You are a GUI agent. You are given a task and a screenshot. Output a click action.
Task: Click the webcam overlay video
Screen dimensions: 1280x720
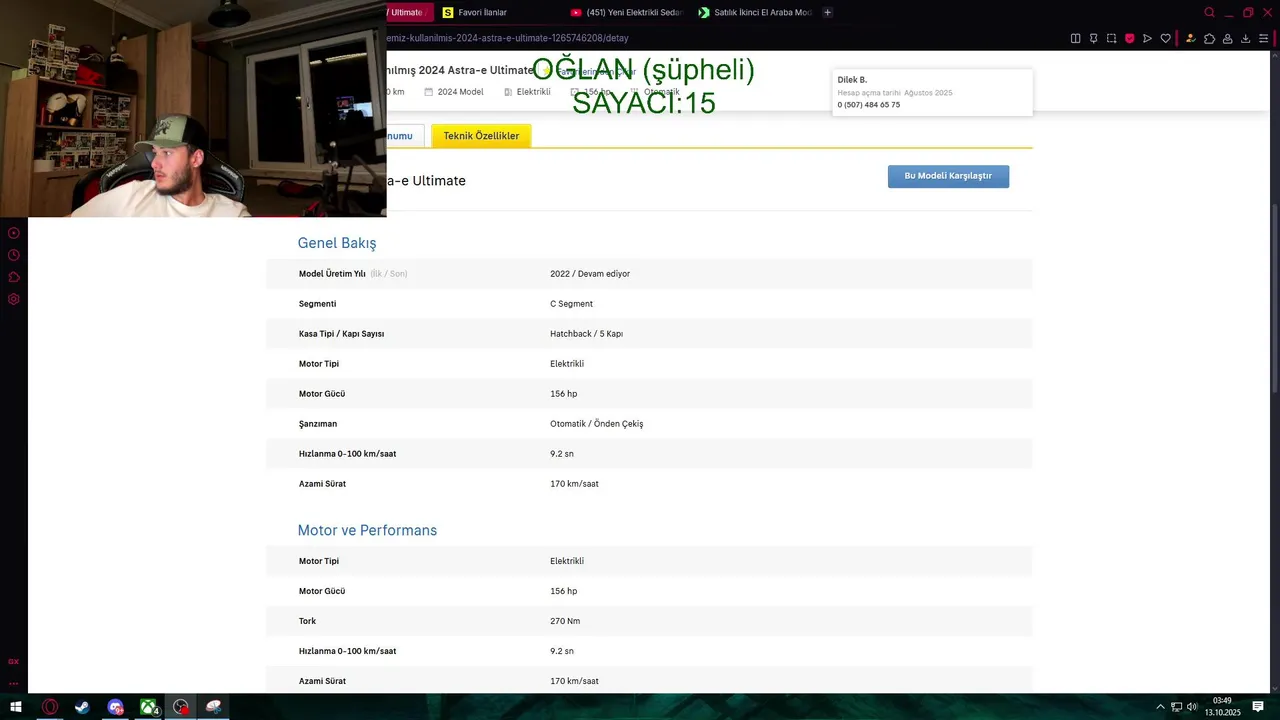click(x=193, y=108)
